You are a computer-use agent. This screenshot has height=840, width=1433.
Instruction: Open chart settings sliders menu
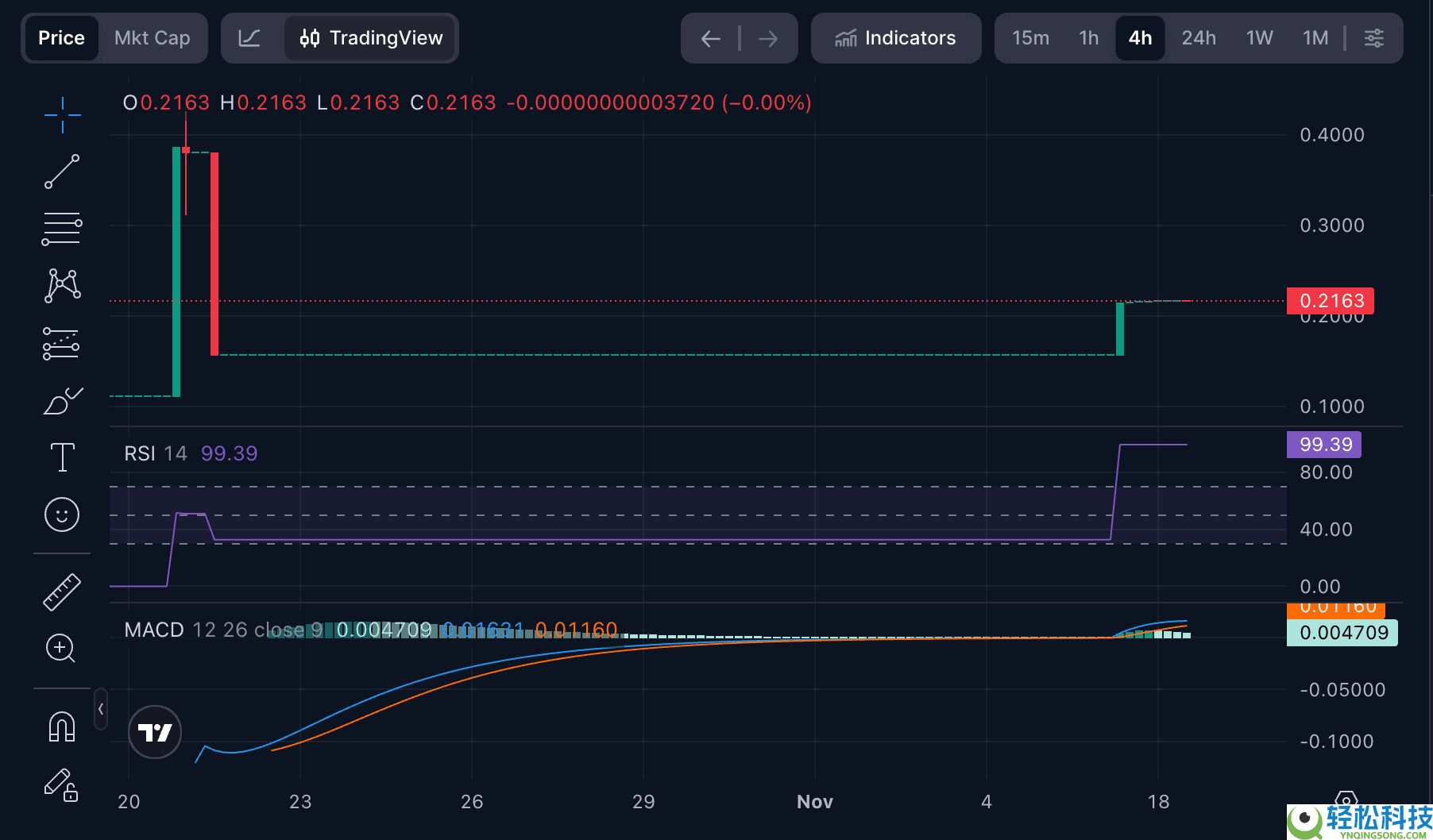[x=1373, y=38]
